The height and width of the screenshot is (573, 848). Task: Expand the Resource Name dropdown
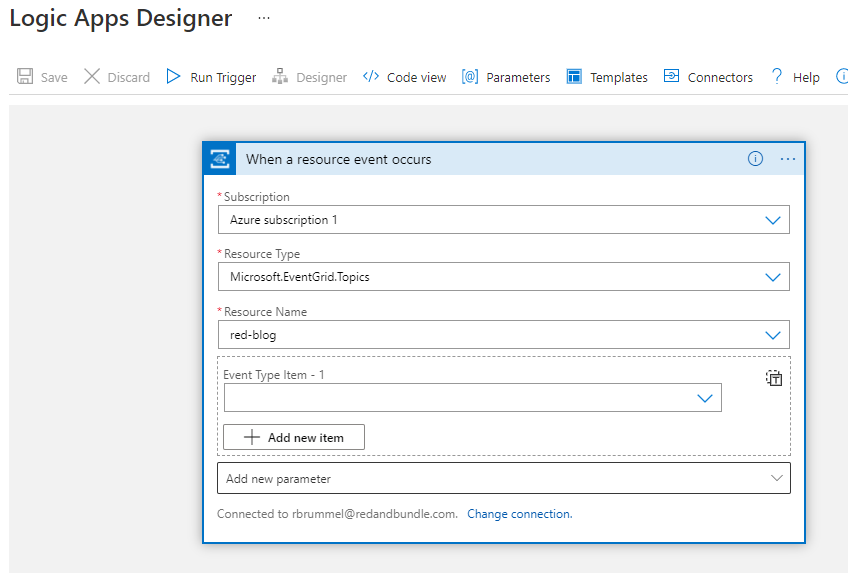point(773,335)
